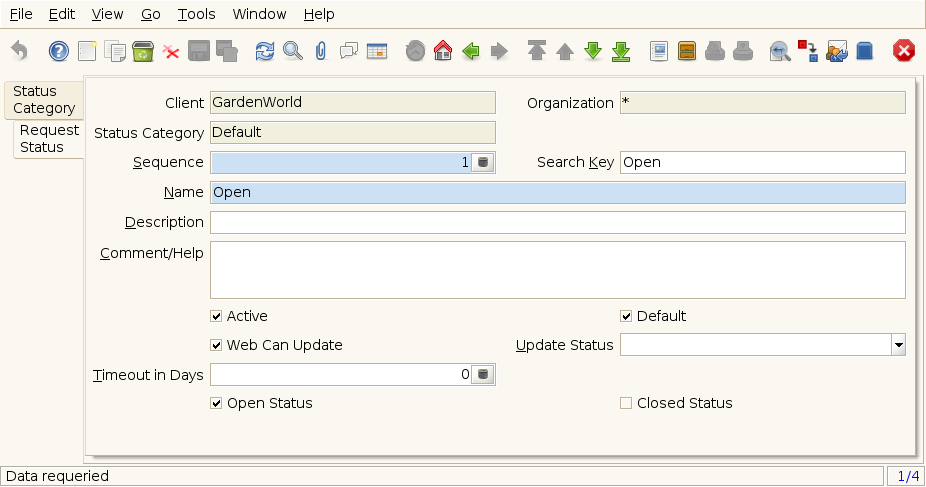Screen dimensions: 926x487
Task: Open the Window menu
Action: coord(259,14)
